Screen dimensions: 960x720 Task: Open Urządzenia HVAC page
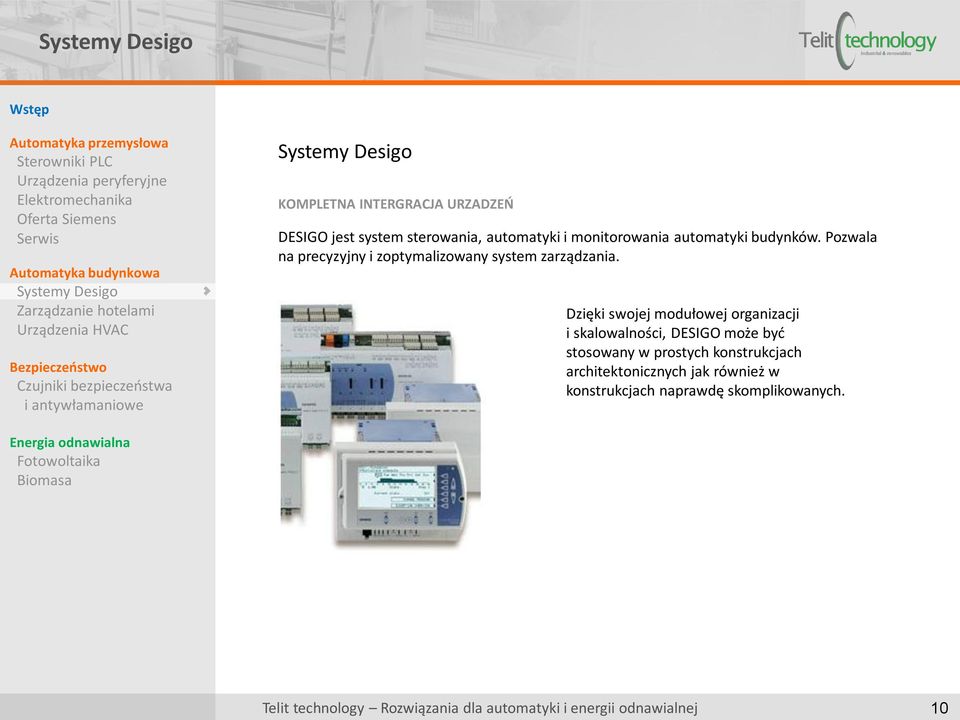coord(73,330)
